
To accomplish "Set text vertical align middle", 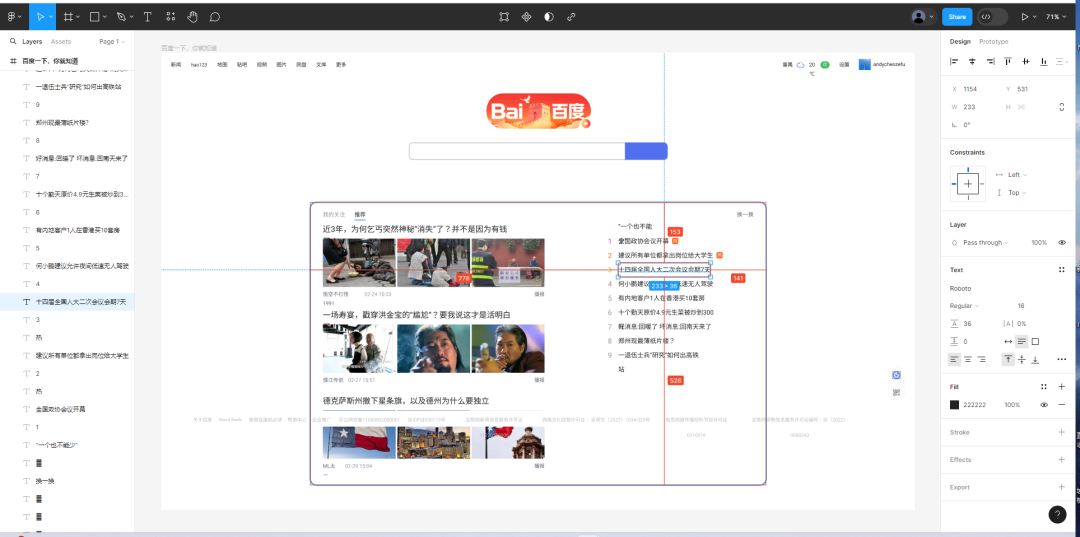I will pos(1021,359).
